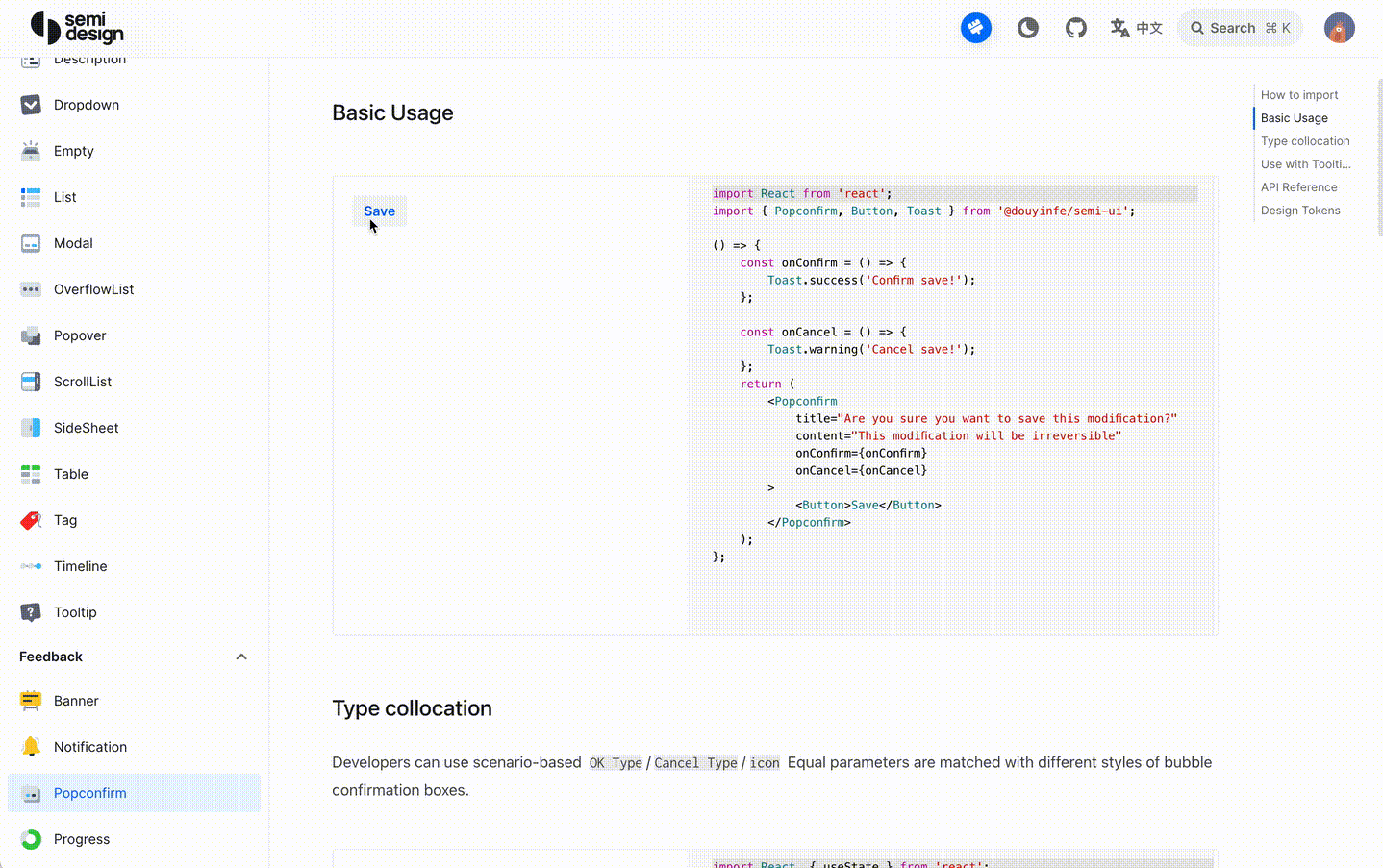Jump to How to import anchor
Image resolution: width=1383 pixels, height=868 pixels.
(1299, 95)
